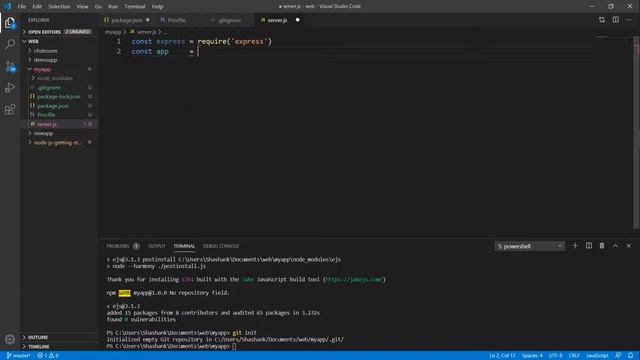Open the Run and Debug view
Viewport: 640px width, 360px height.
pos(10,87)
